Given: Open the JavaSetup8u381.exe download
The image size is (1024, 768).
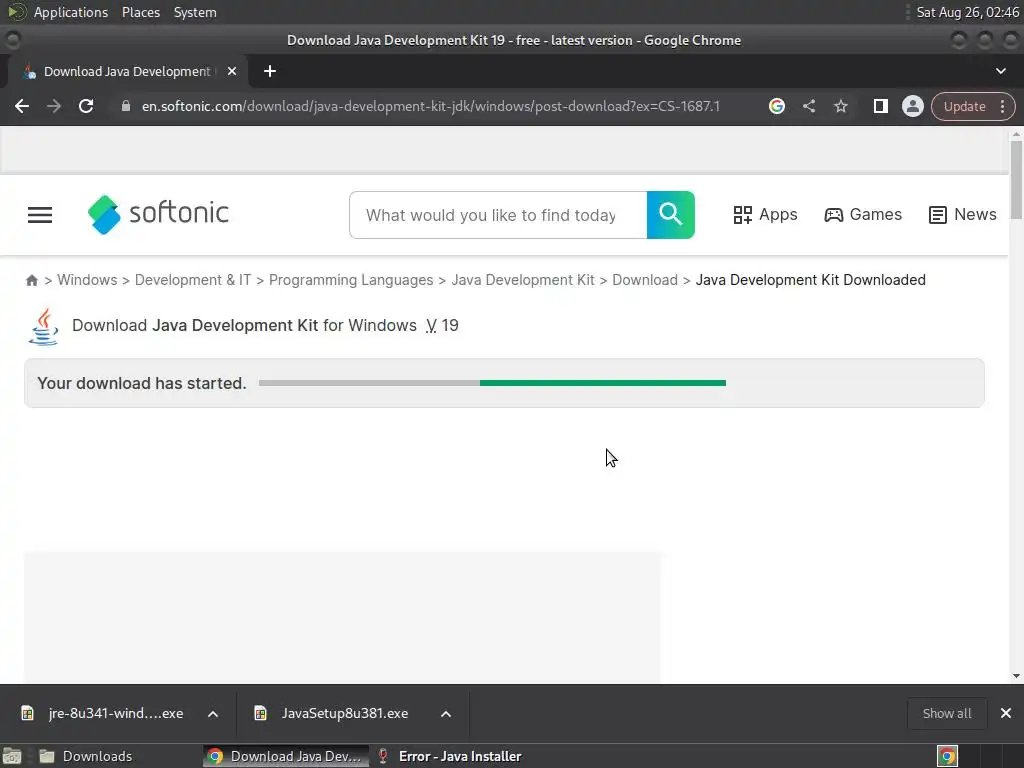Looking at the screenshot, I should pos(333,713).
